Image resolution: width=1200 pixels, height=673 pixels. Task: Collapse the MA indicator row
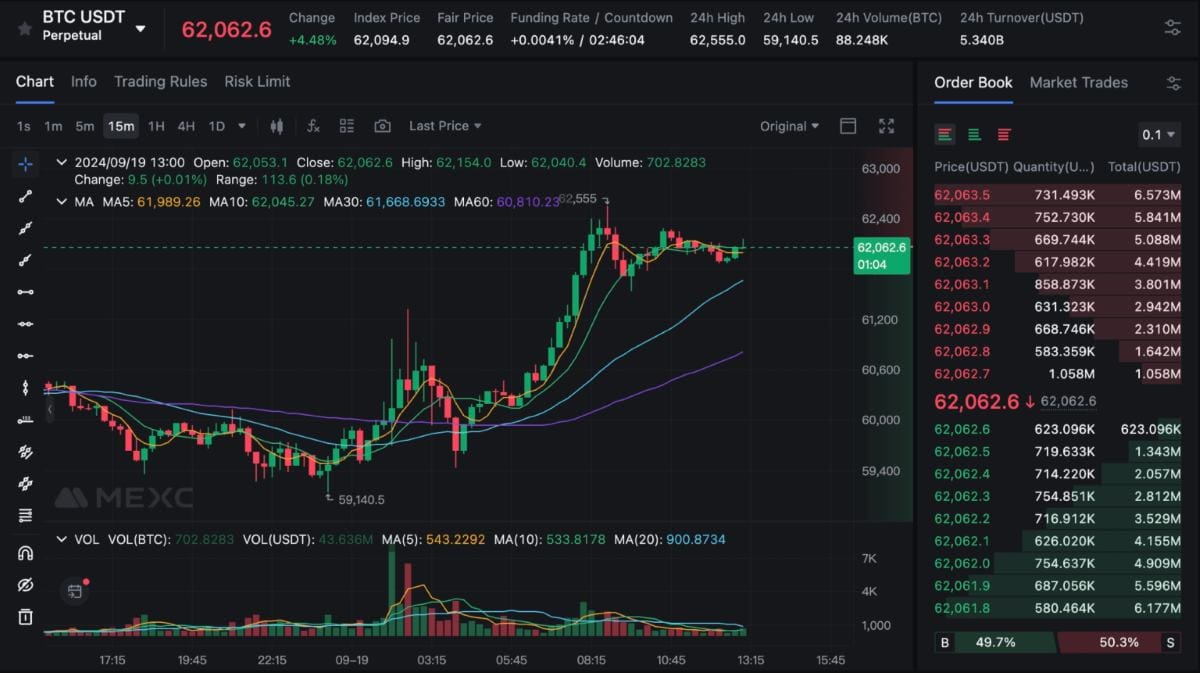(x=61, y=201)
